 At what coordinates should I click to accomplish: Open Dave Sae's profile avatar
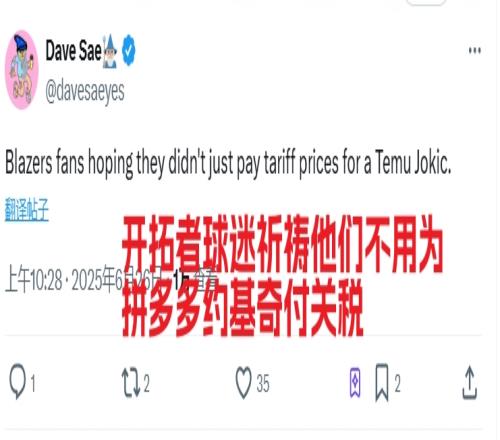(22, 70)
